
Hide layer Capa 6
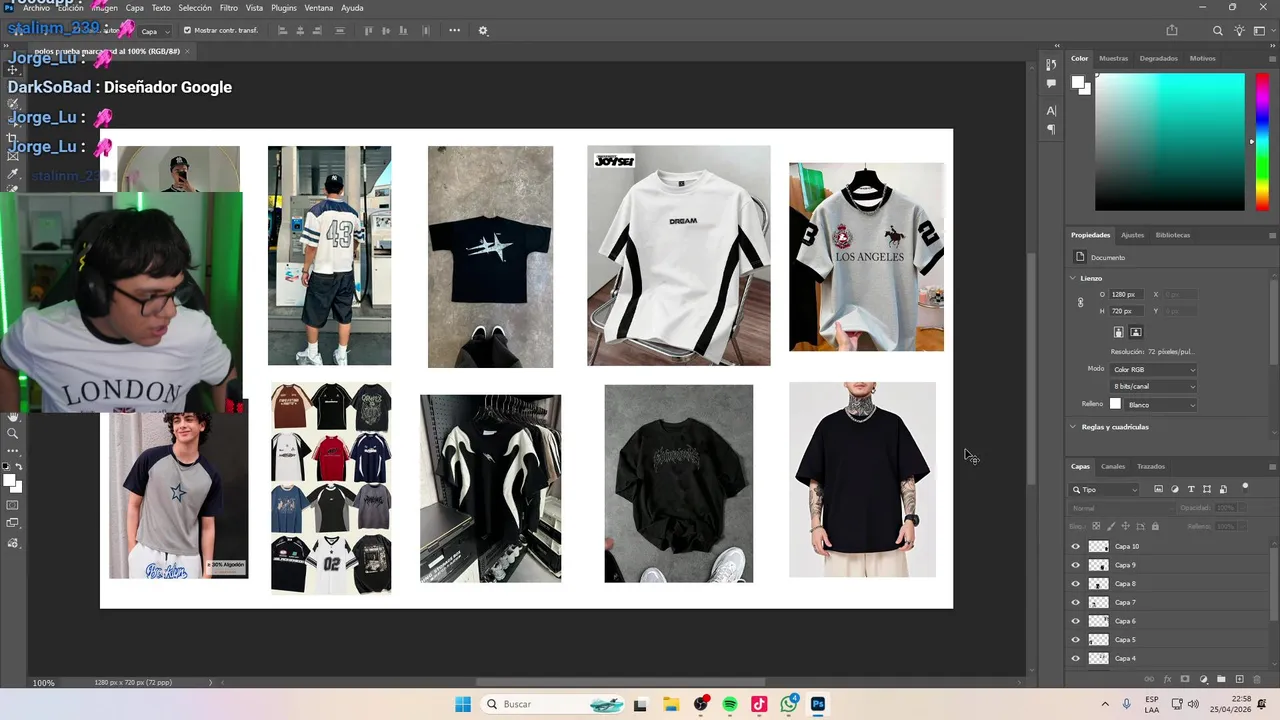point(1076,621)
